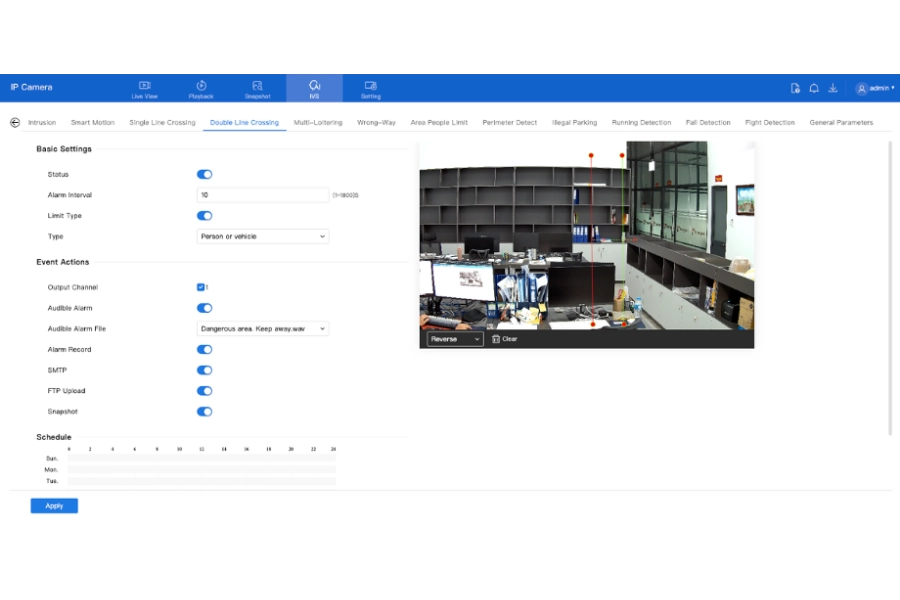Image resolution: width=900 pixels, height=600 pixels.
Task: Click the trash Clear icon under video
Action: click(496, 339)
